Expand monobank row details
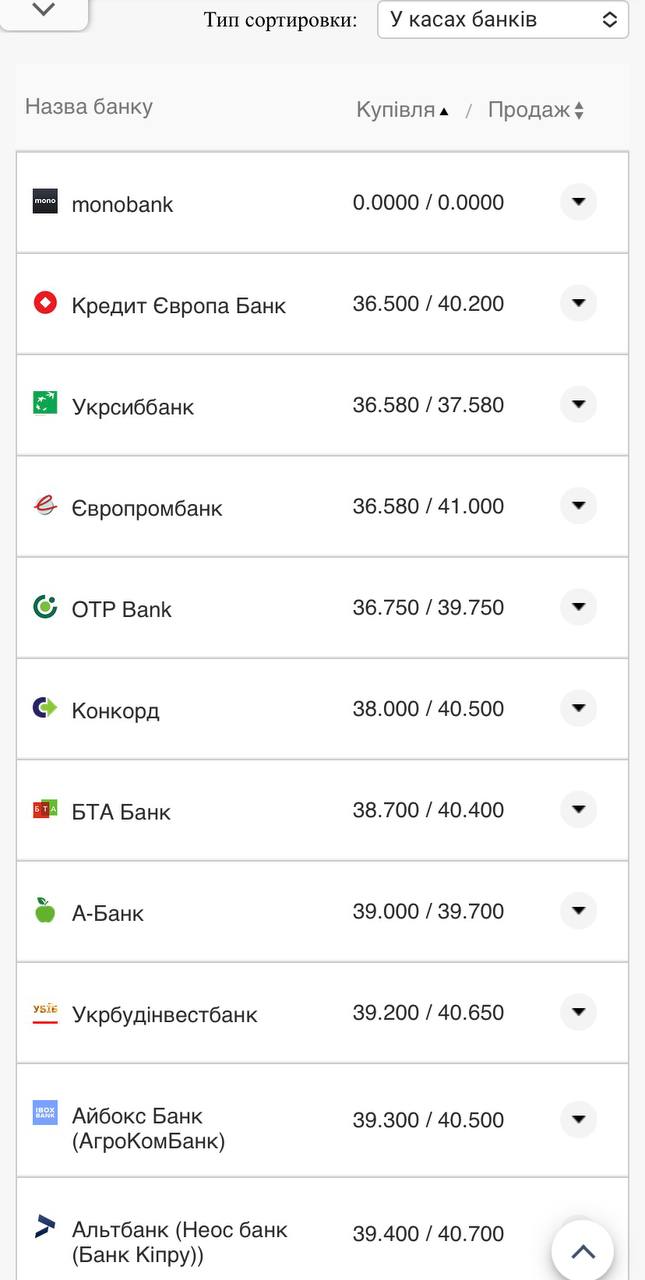This screenshot has height=1280, width=645. coord(578,202)
